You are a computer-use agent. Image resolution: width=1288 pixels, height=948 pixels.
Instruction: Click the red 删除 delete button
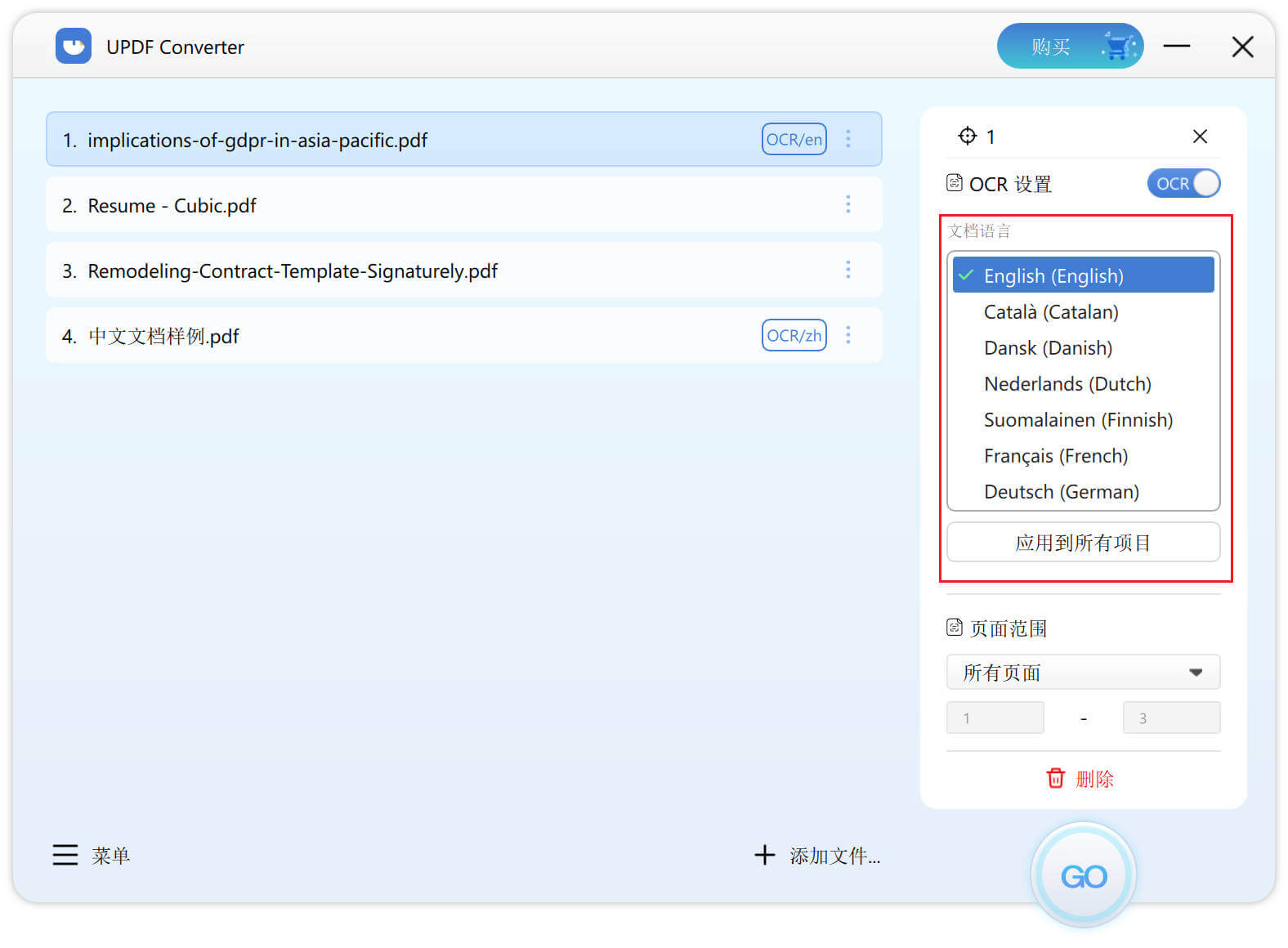1080,778
